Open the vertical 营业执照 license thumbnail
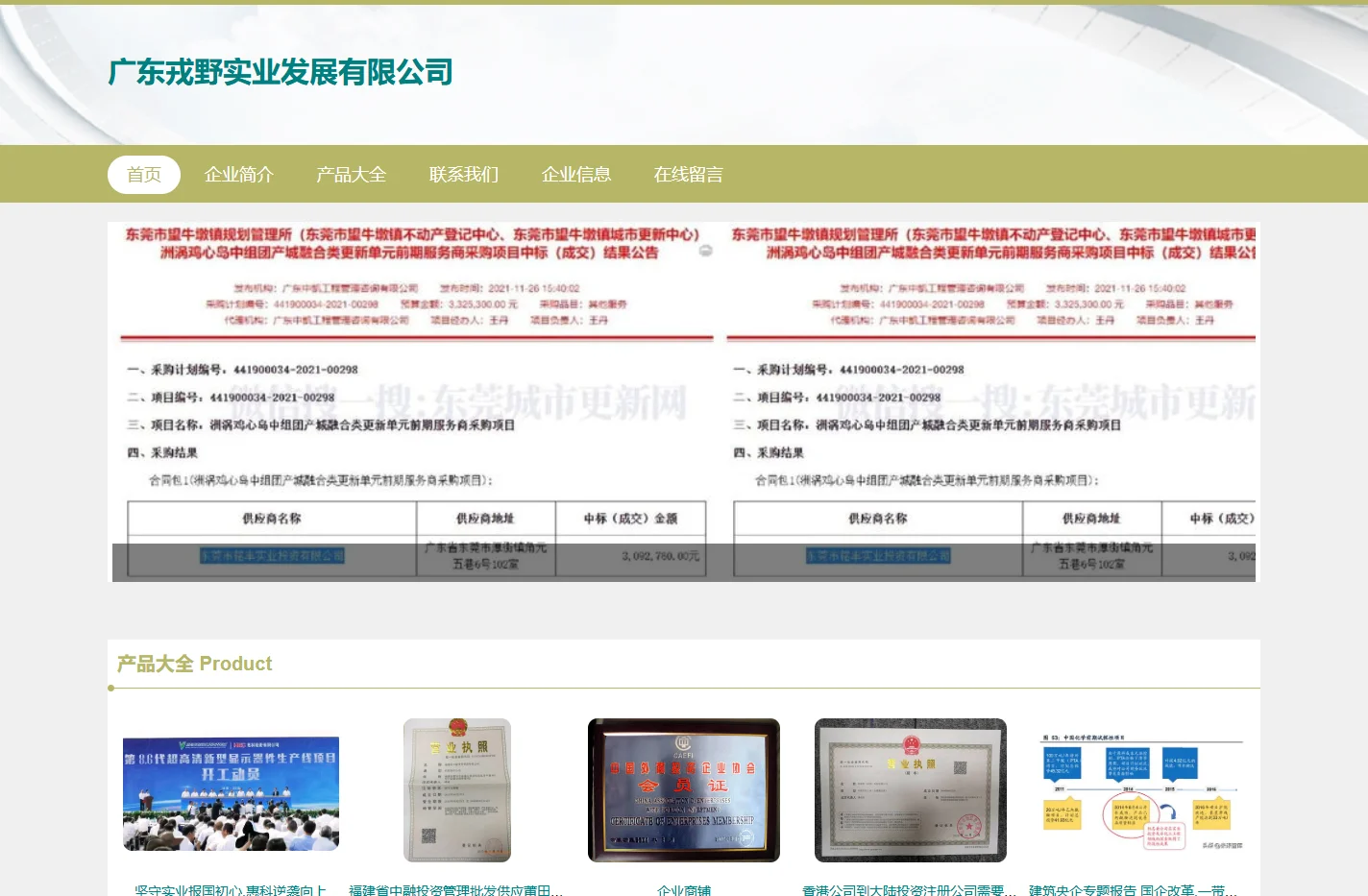1368x896 pixels. point(457,789)
